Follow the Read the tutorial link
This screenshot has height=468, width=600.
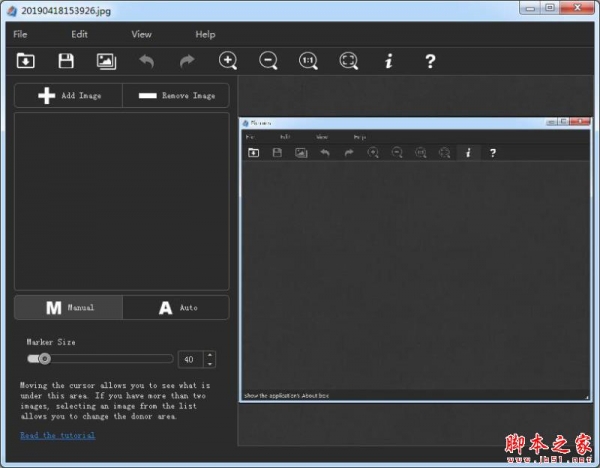tap(58, 435)
